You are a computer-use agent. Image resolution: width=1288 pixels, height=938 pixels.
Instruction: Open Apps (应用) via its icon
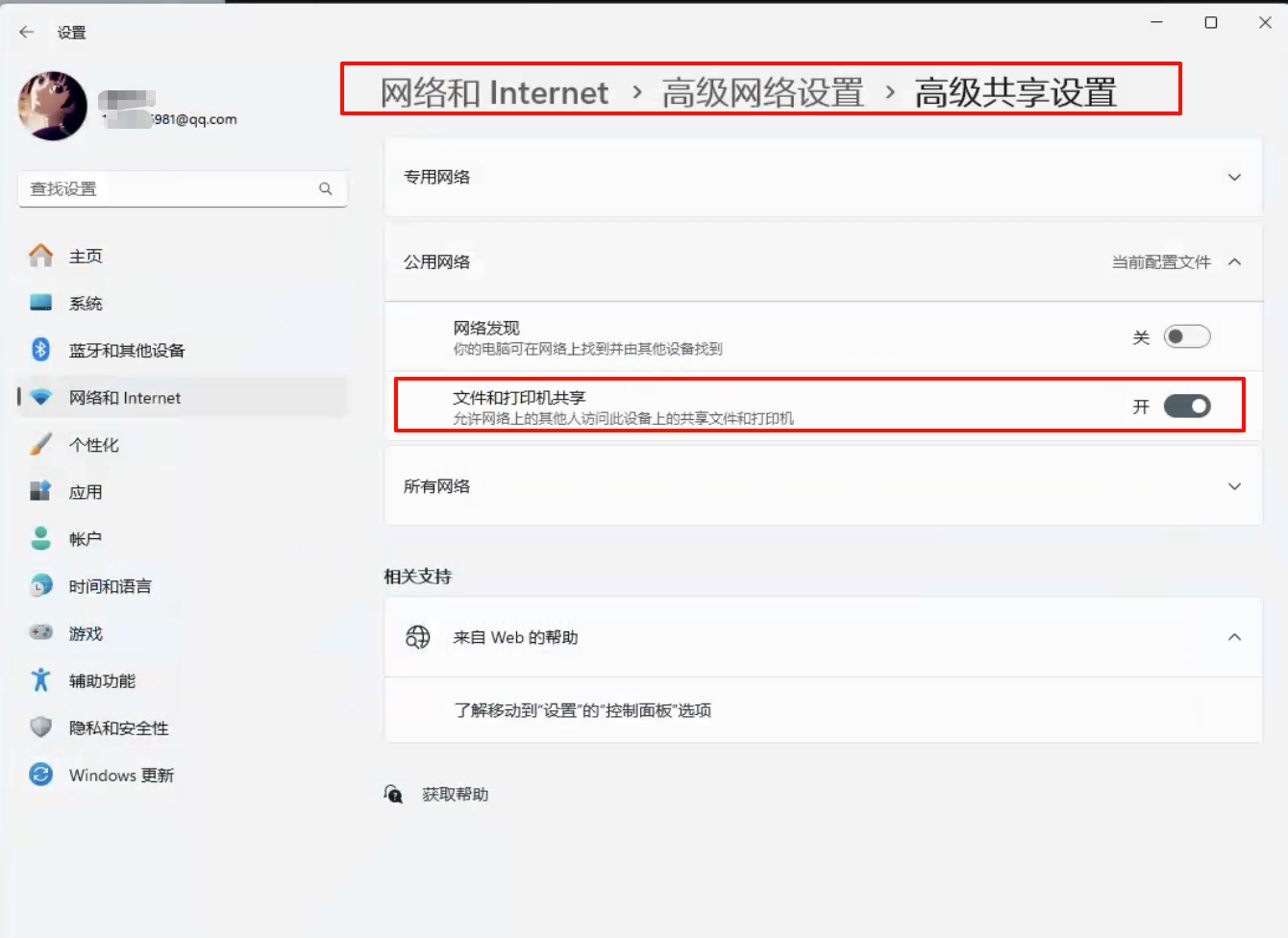tap(40, 491)
